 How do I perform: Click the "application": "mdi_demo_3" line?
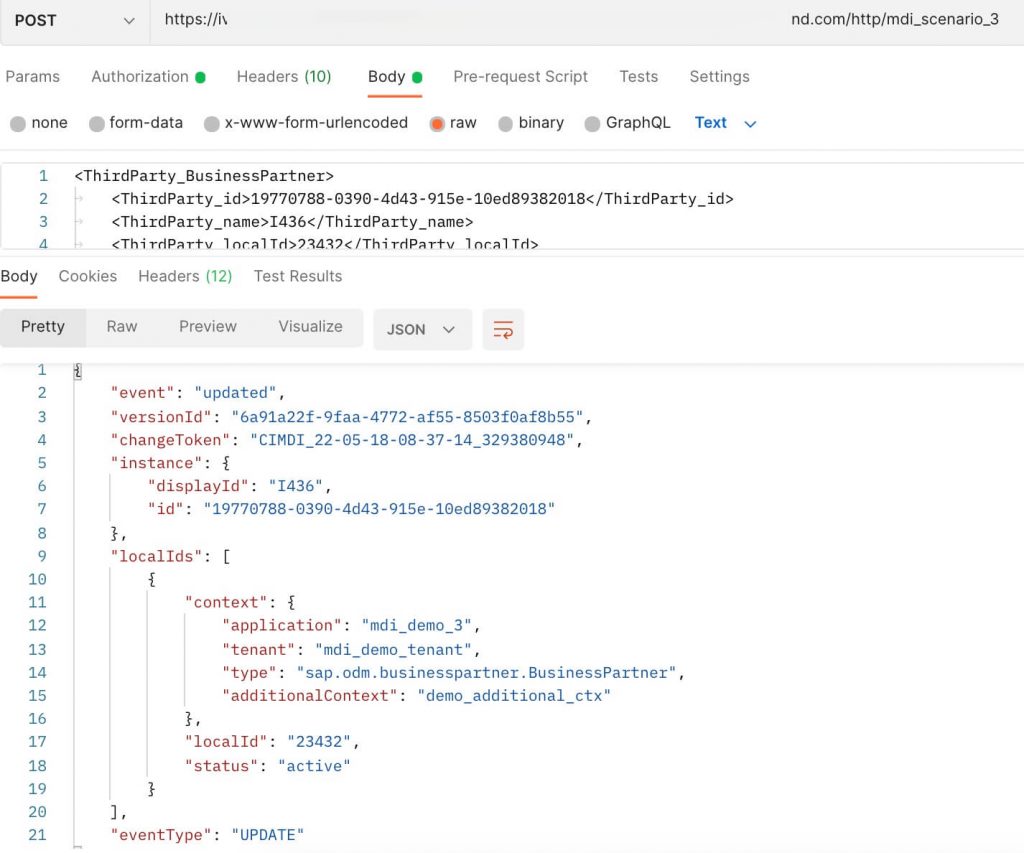coord(351,626)
